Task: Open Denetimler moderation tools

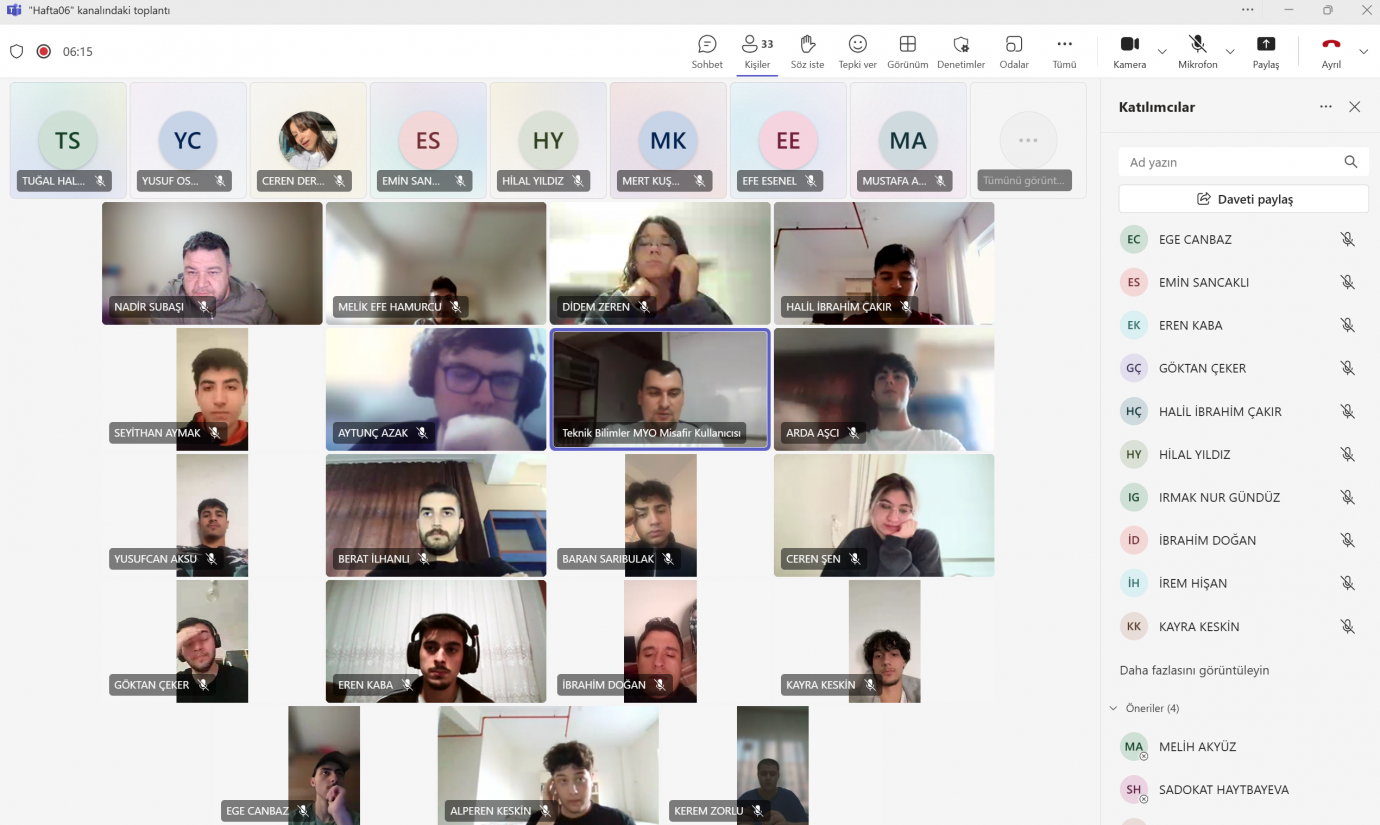Action: point(960,52)
